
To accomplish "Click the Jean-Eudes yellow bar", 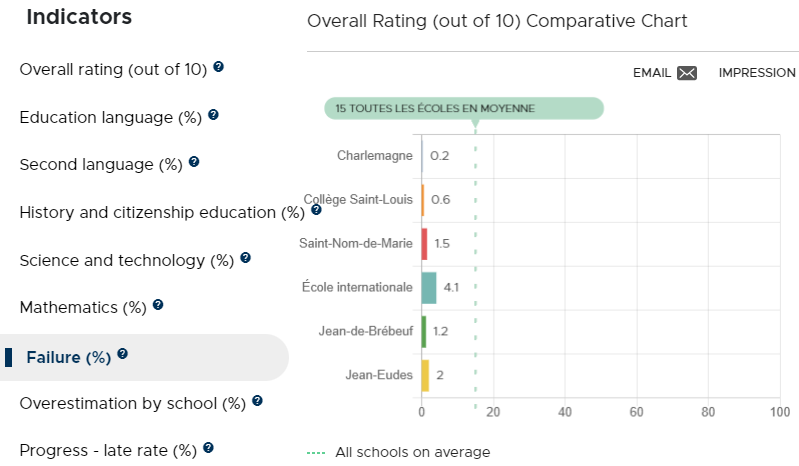I will (x=425, y=376).
